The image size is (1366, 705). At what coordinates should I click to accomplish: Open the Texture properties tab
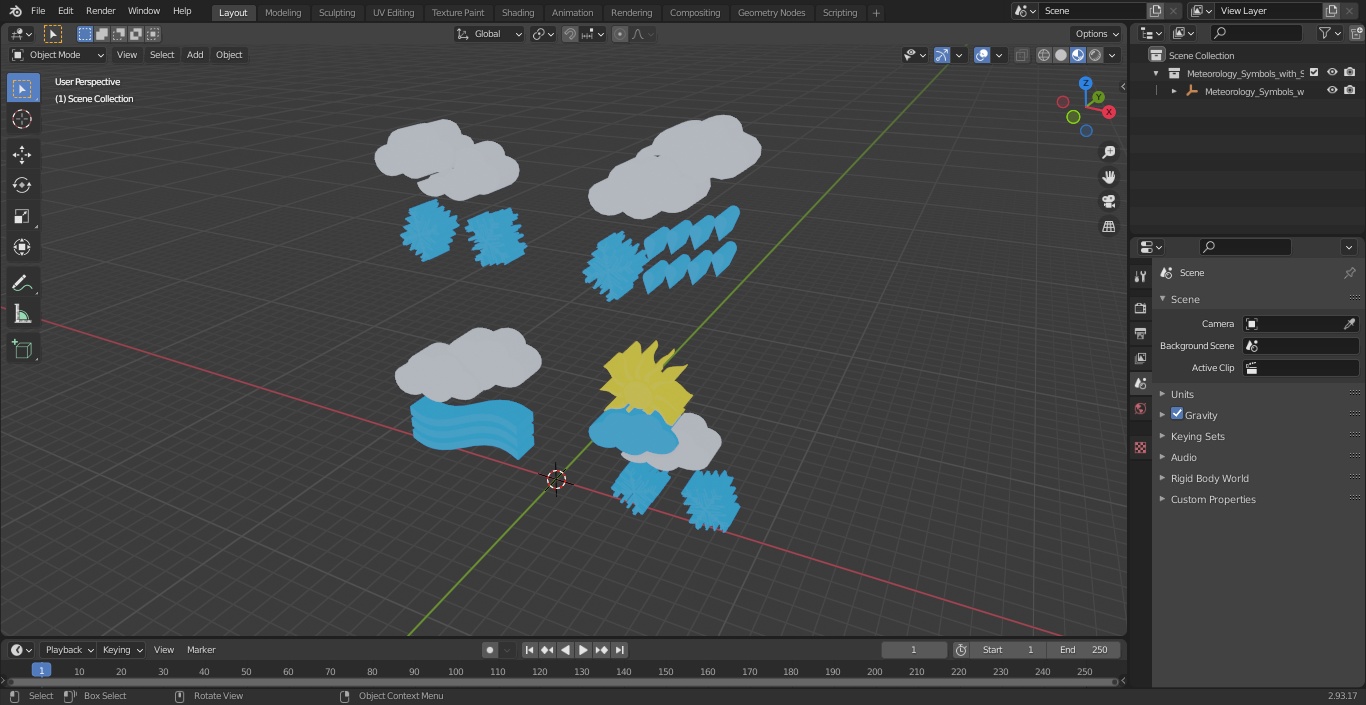1140,448
